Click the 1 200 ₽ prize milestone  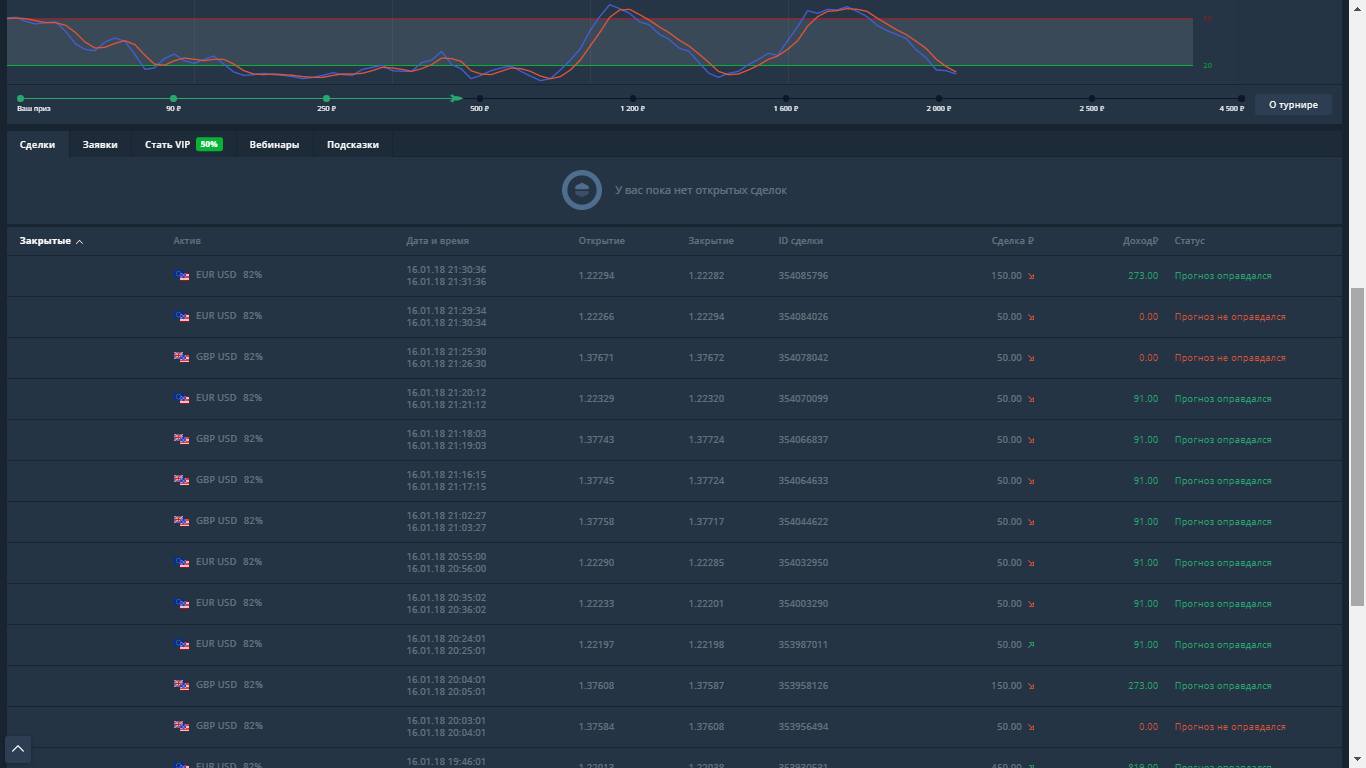point(632,98)
